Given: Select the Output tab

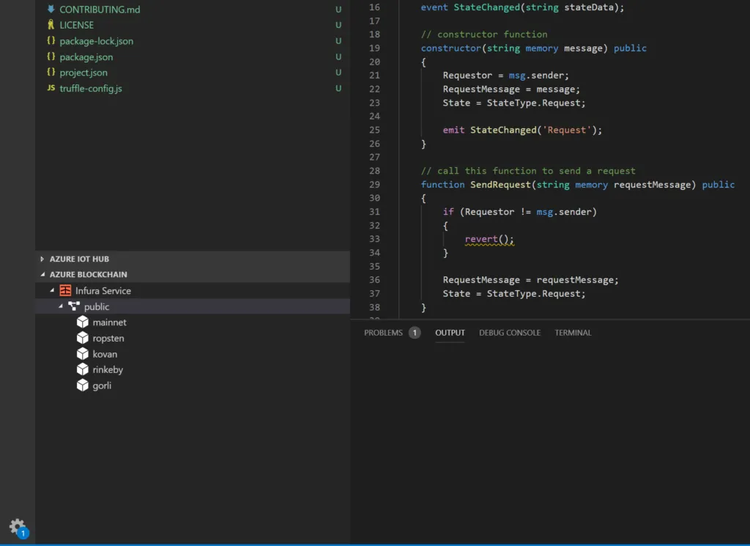Looking at the screenshot, I should coord(450,333).
